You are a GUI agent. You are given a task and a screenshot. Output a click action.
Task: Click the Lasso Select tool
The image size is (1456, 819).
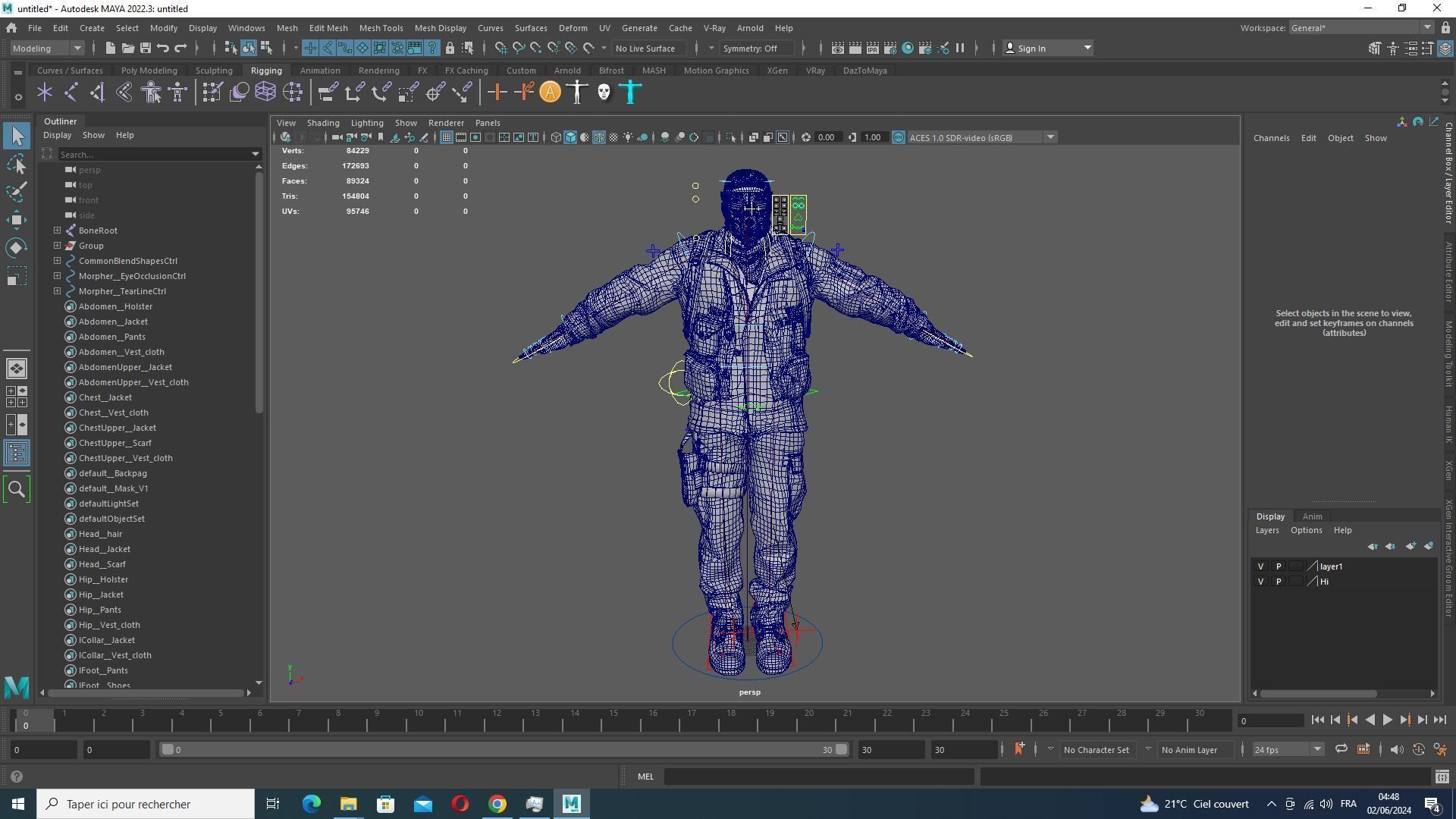pyautogui.click(x=16, y=164)
